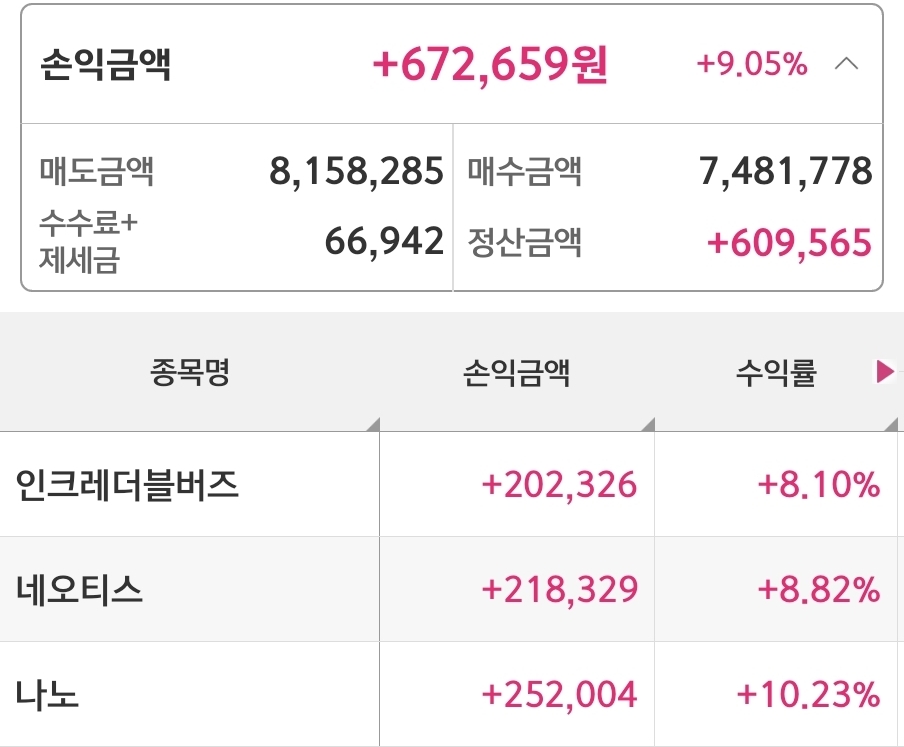904x747 pixels.
Task: Sort by the 종목명 column header
Action: (x=190, y=374)
